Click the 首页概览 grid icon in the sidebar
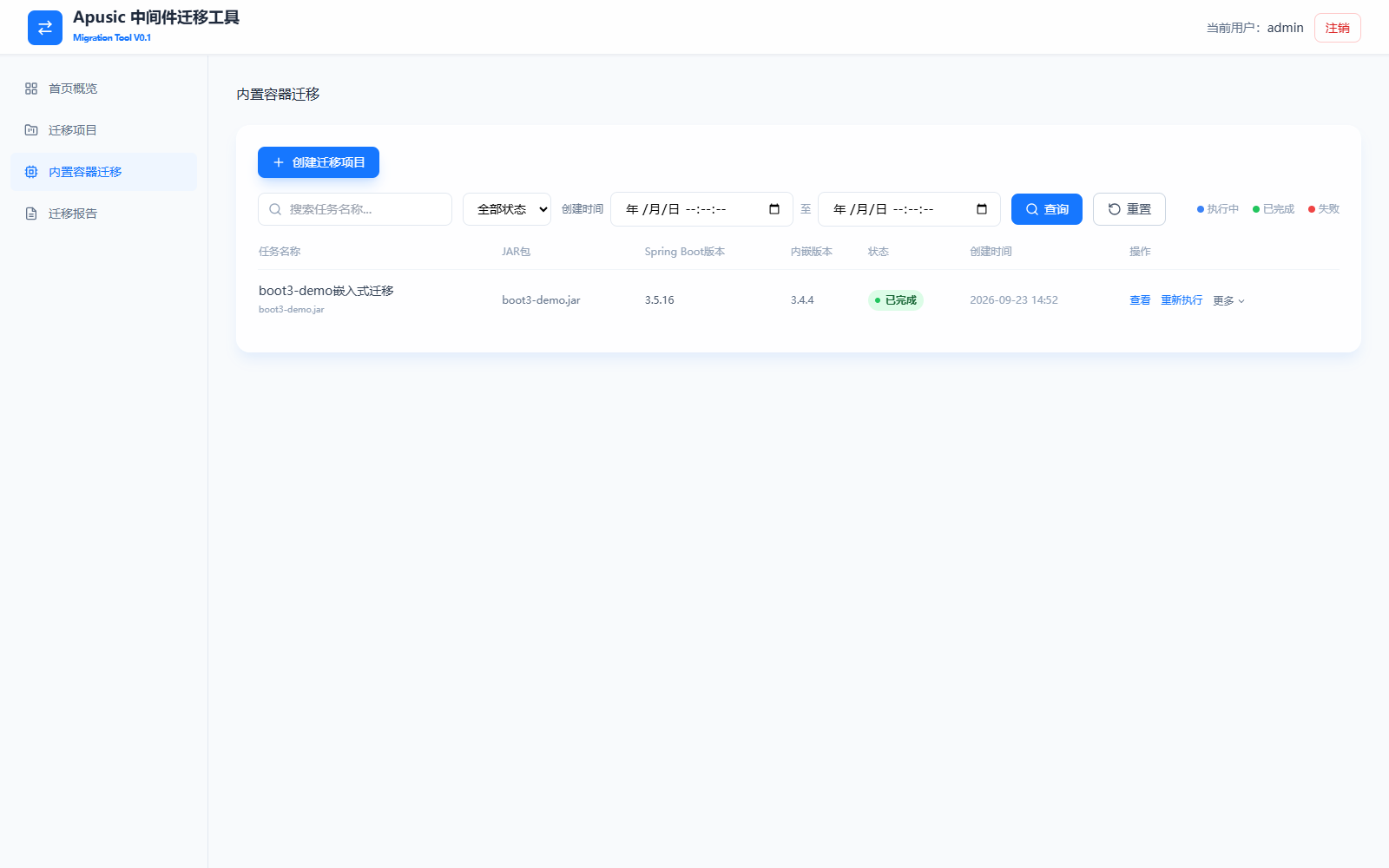This screenshot has height=868, width=1389. tap(31, 89)
